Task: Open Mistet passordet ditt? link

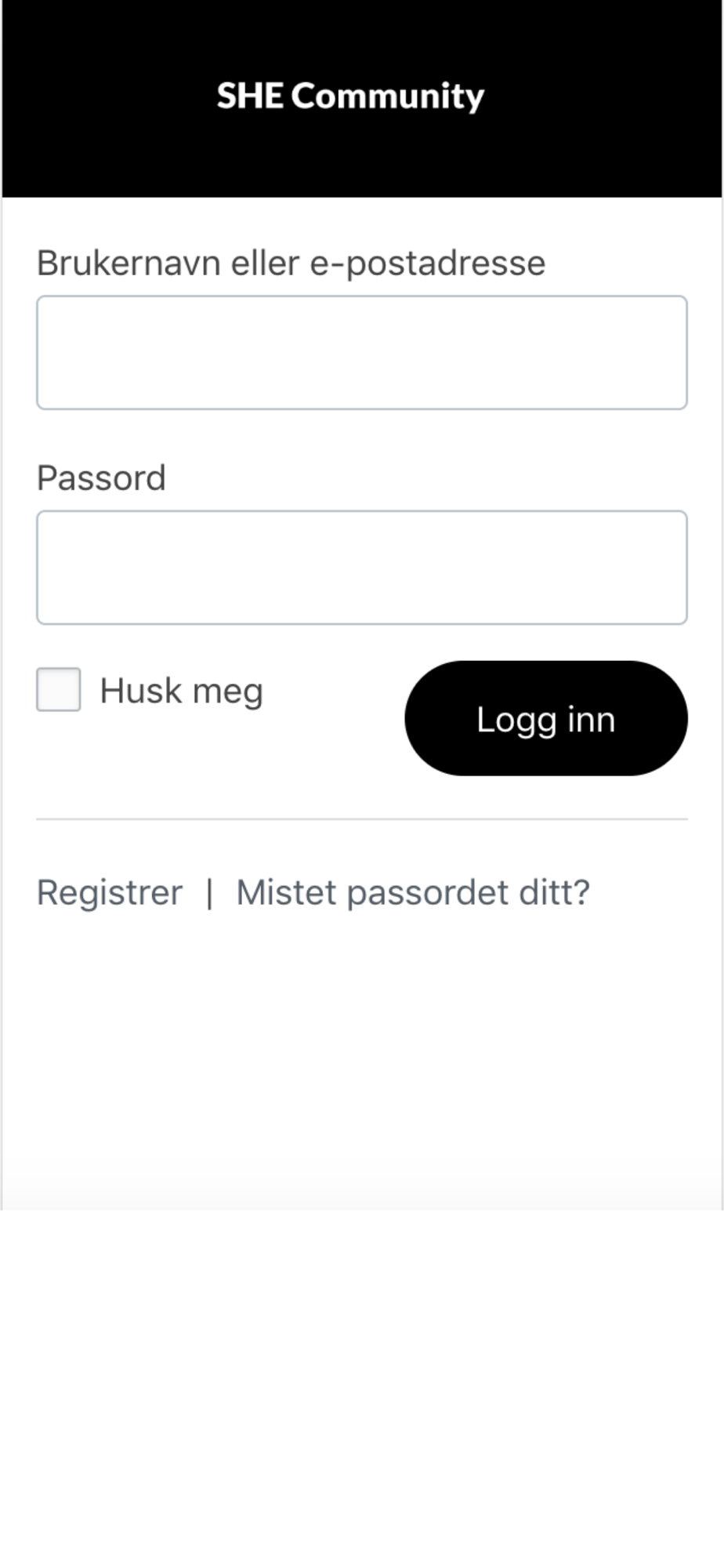Action: coord(413,892)
